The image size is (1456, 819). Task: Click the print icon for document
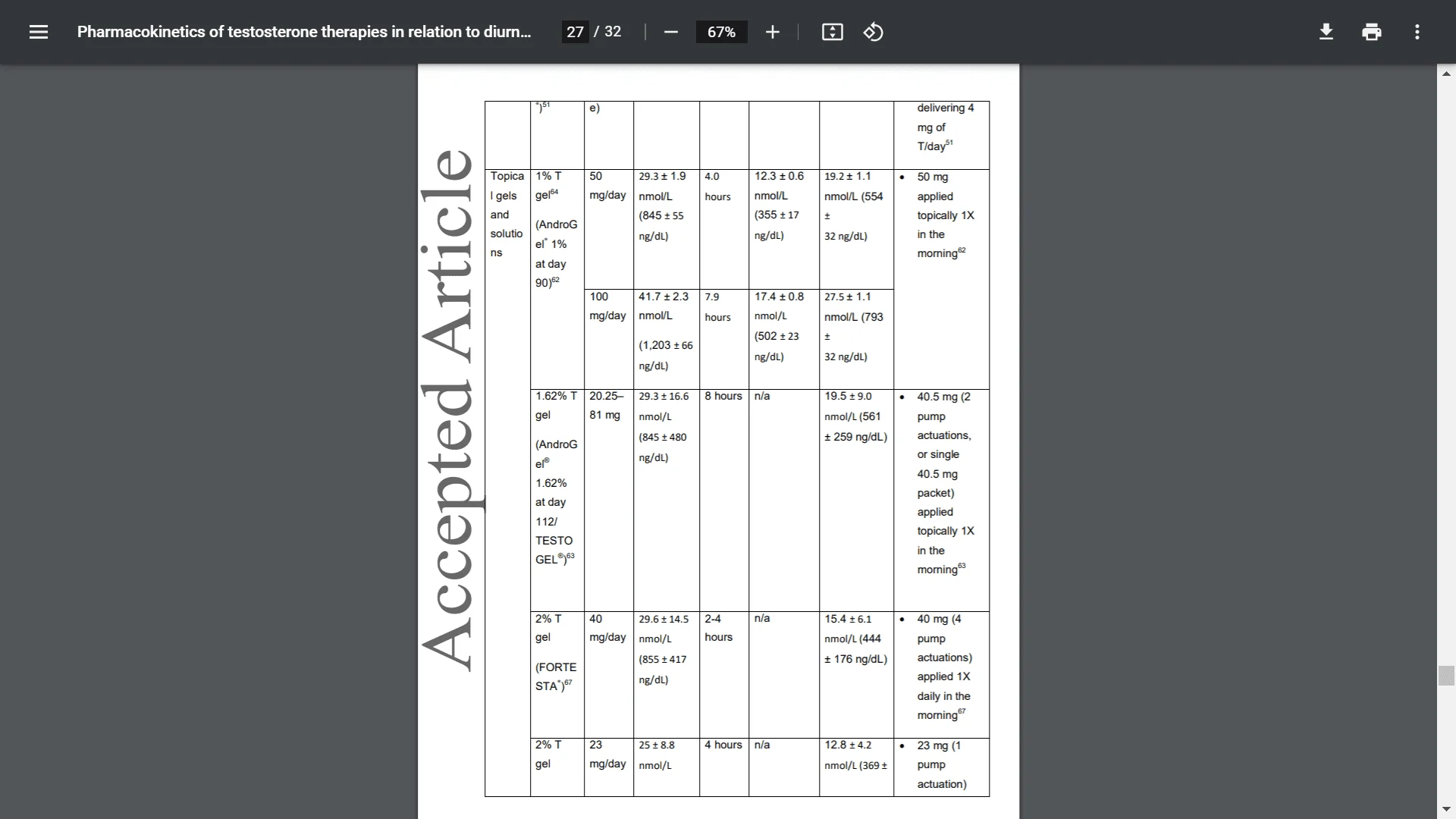pos(1371,32)
